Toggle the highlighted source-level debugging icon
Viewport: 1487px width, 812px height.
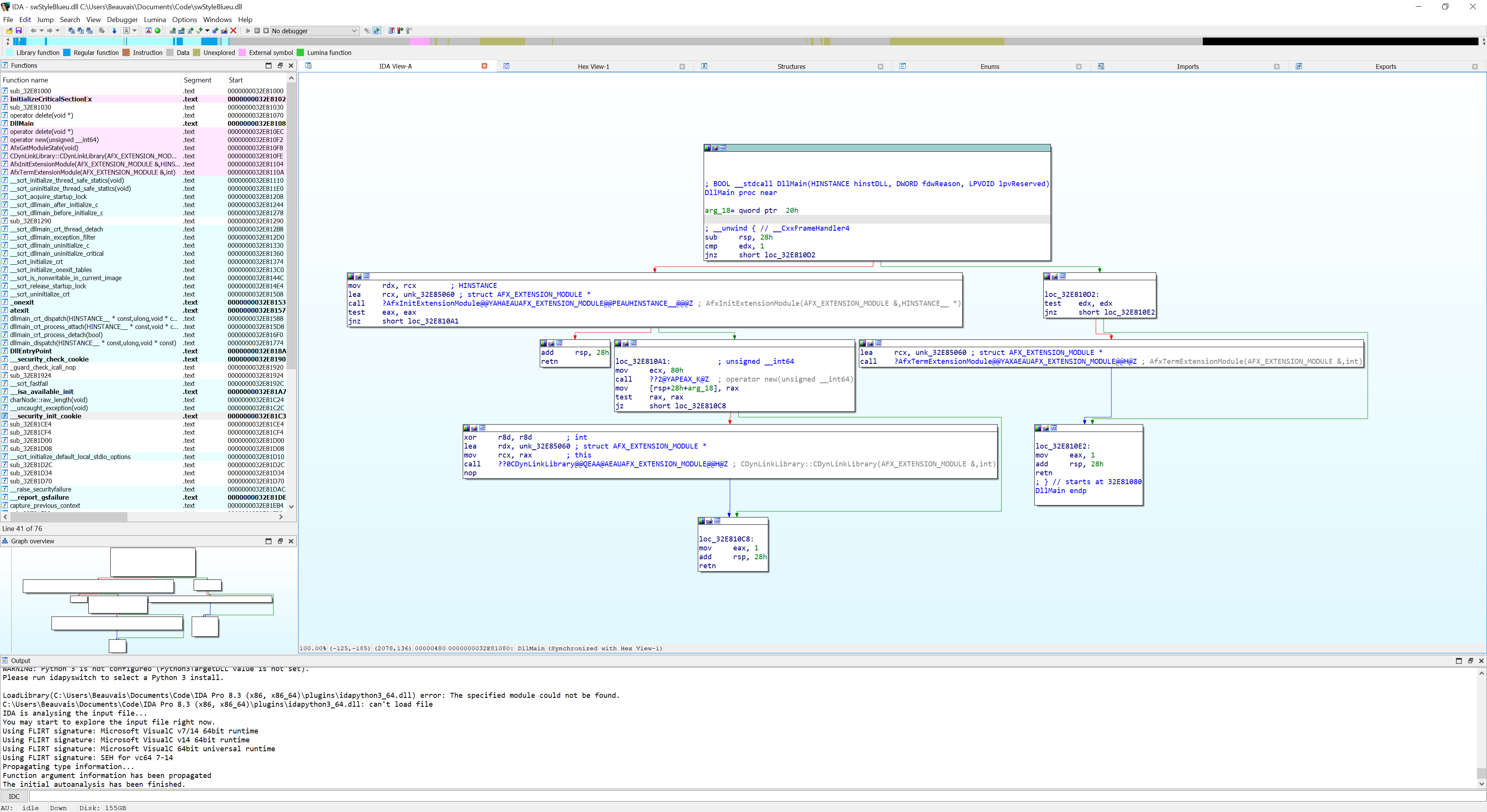pyautogui.click(x=376, y=31)
